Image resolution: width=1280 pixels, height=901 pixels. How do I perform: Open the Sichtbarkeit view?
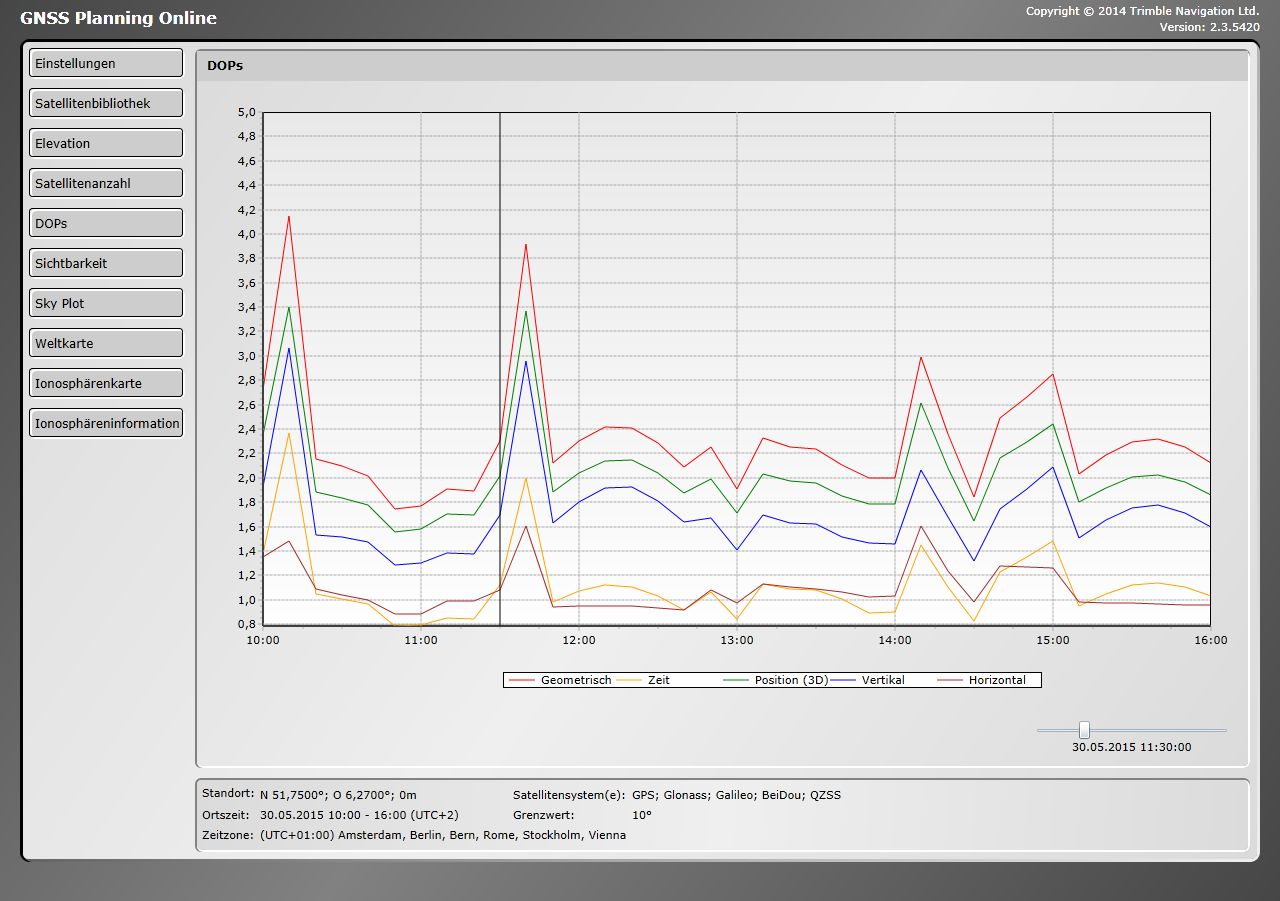click(x=105, y=263)
